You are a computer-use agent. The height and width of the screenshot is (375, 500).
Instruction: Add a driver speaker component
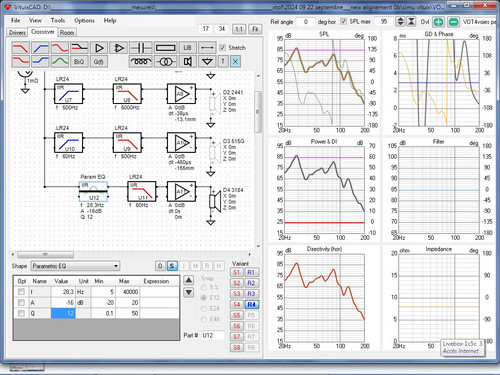coord(187,61)
